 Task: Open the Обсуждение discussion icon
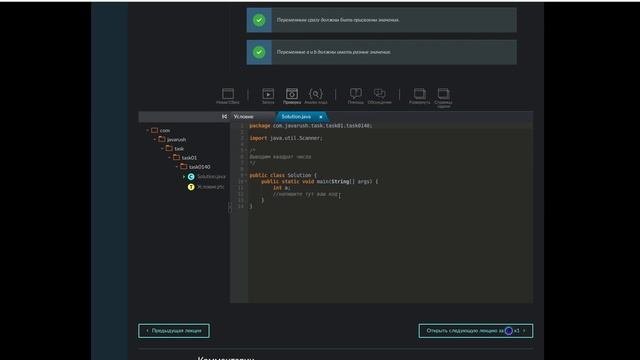pos(380,96)
